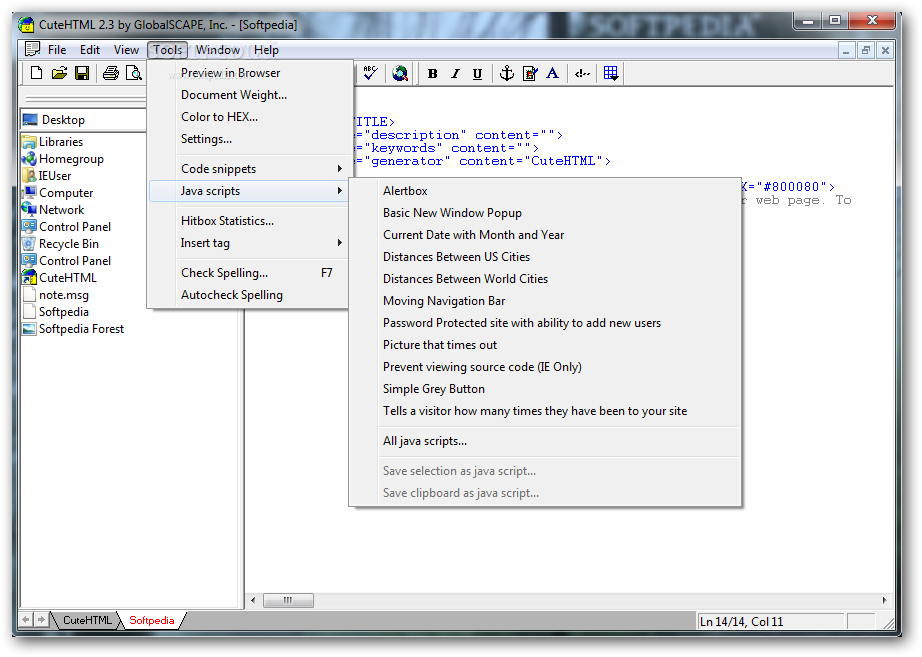Toggle Italic formatting

click(x=455, y=74)
